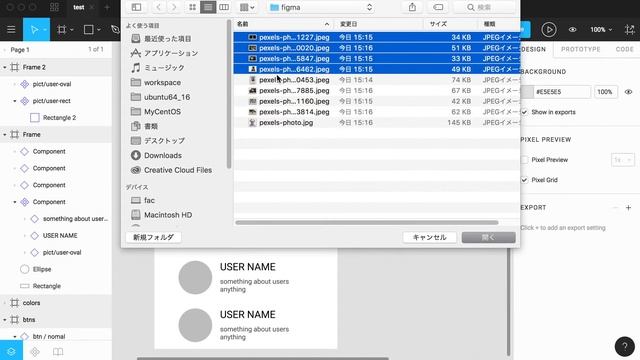The width and height of the screenshot is (640, 360).
Task: Switch to the Design tab
Action: coord(533,49)
